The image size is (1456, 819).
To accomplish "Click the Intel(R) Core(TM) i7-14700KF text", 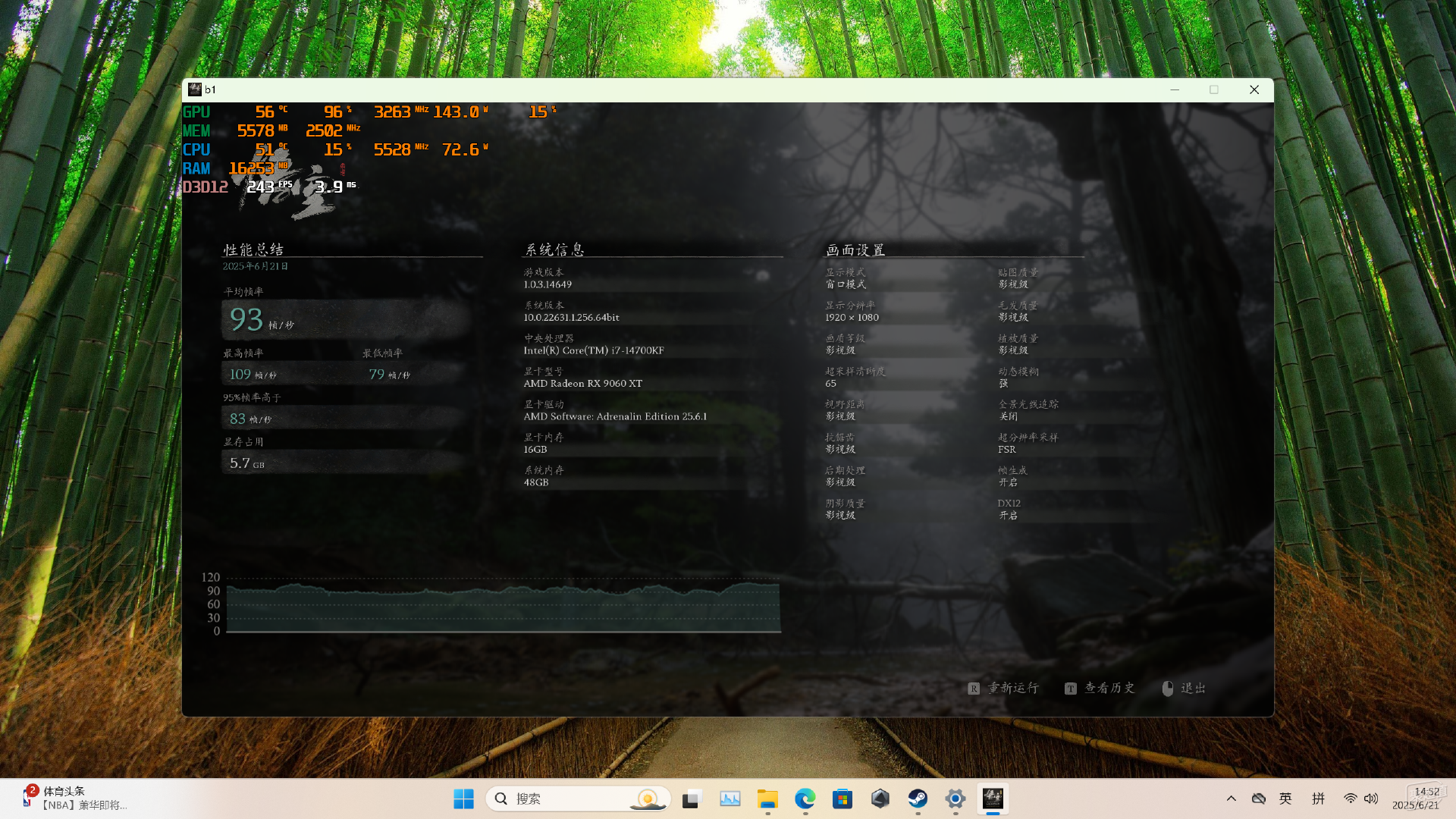I will tap(594, 350).
